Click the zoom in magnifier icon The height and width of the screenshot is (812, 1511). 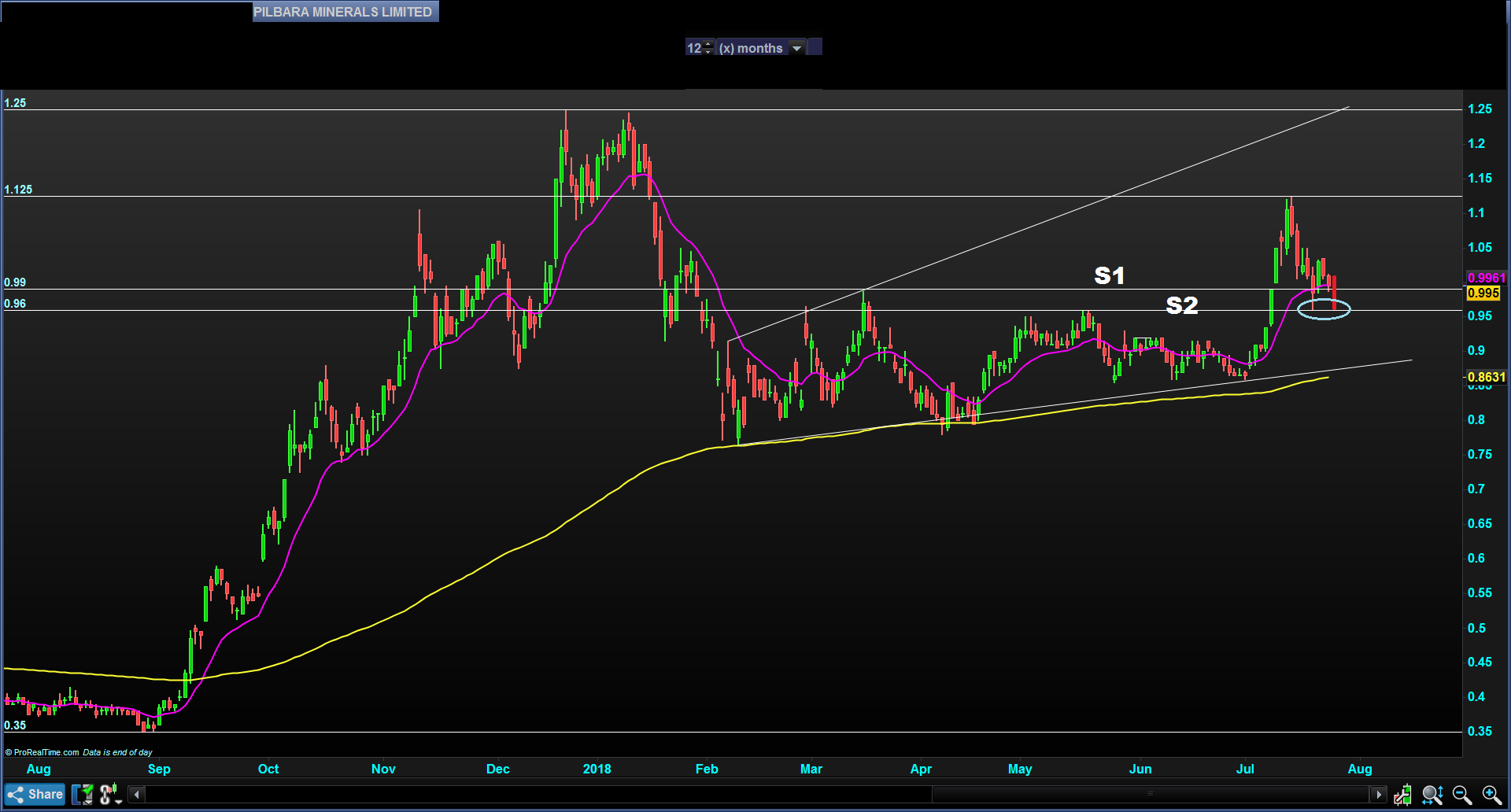pyautogui.click(x=1491, y=795)
